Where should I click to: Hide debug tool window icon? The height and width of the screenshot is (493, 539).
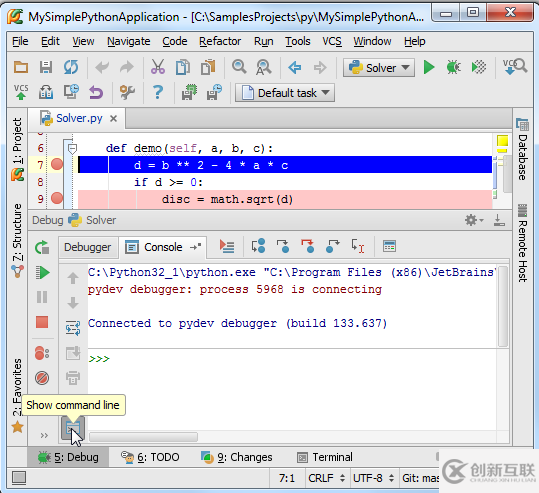[x=499, y=220]
